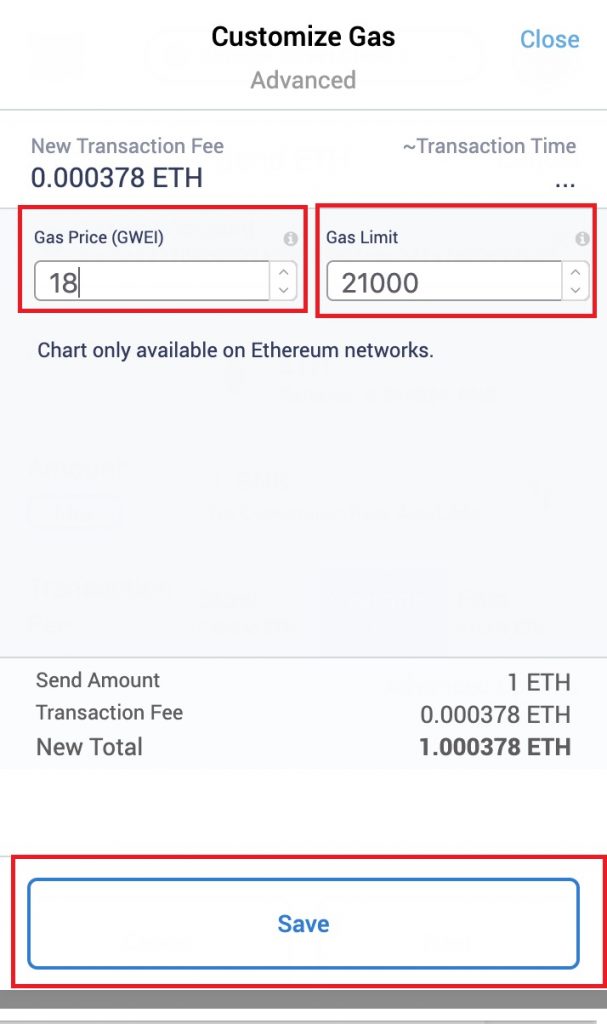Save the customized gas settings
The width and height of the screenshot is (607, 1024).
coord(303,923)
